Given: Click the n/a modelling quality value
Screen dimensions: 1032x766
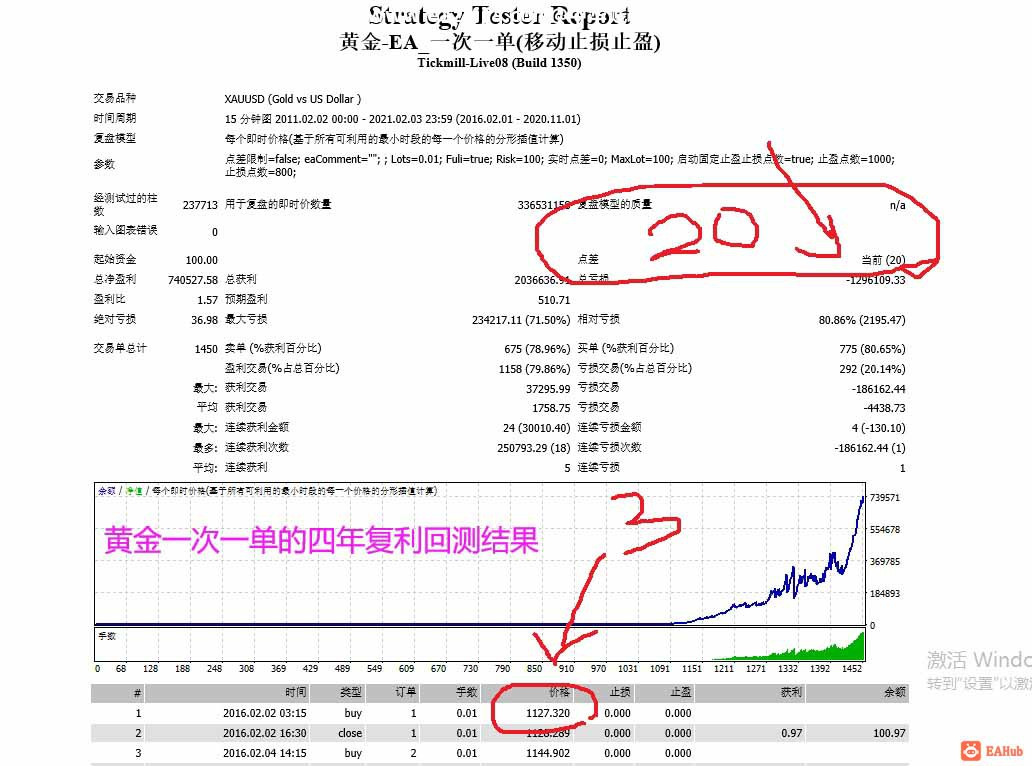Looking at the screenshot, I should click(897, 205).
